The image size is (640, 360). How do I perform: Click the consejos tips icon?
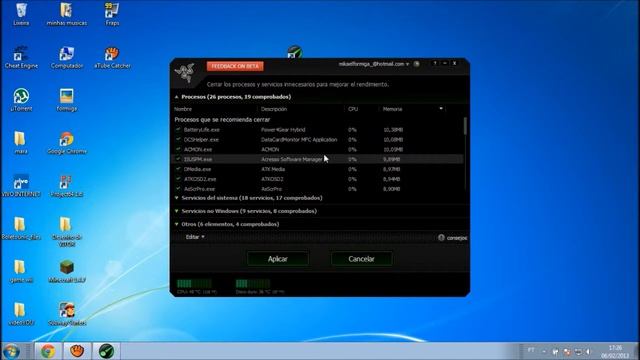click(441, 238)
